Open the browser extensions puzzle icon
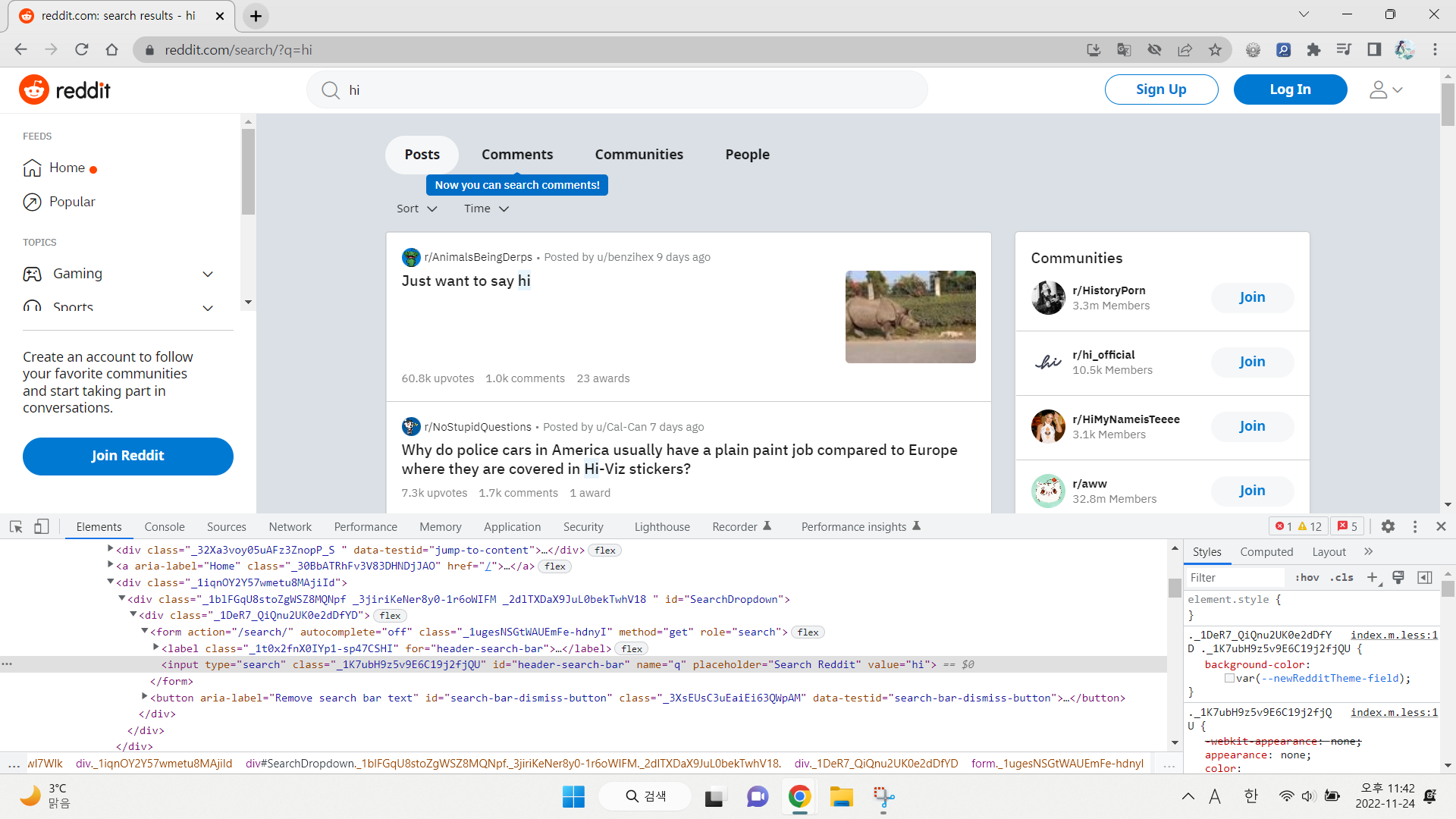Viewport: 1456px width, 819px height. point(1313,49)
